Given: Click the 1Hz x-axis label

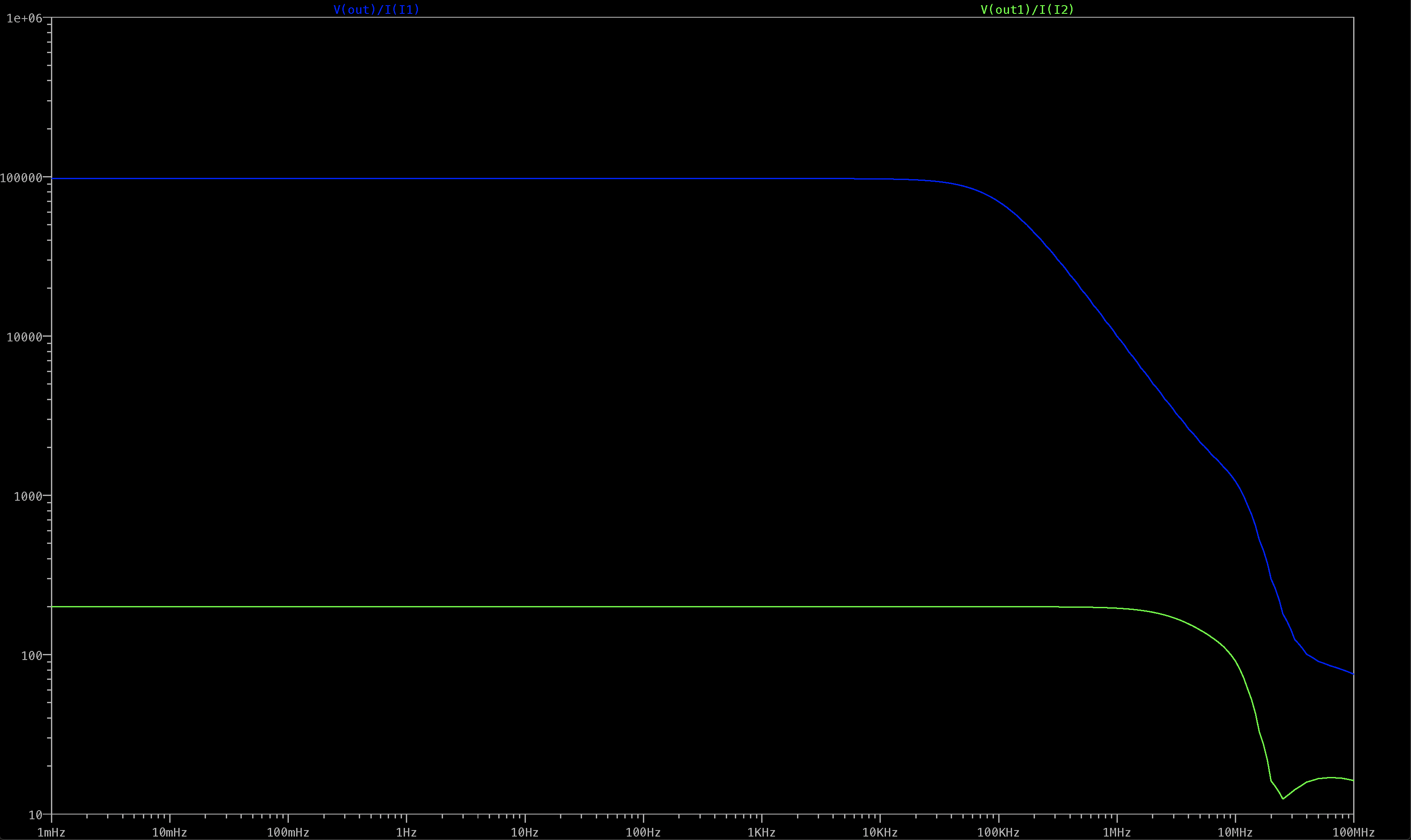Looking at the screenshot, I should pos(407,833).
